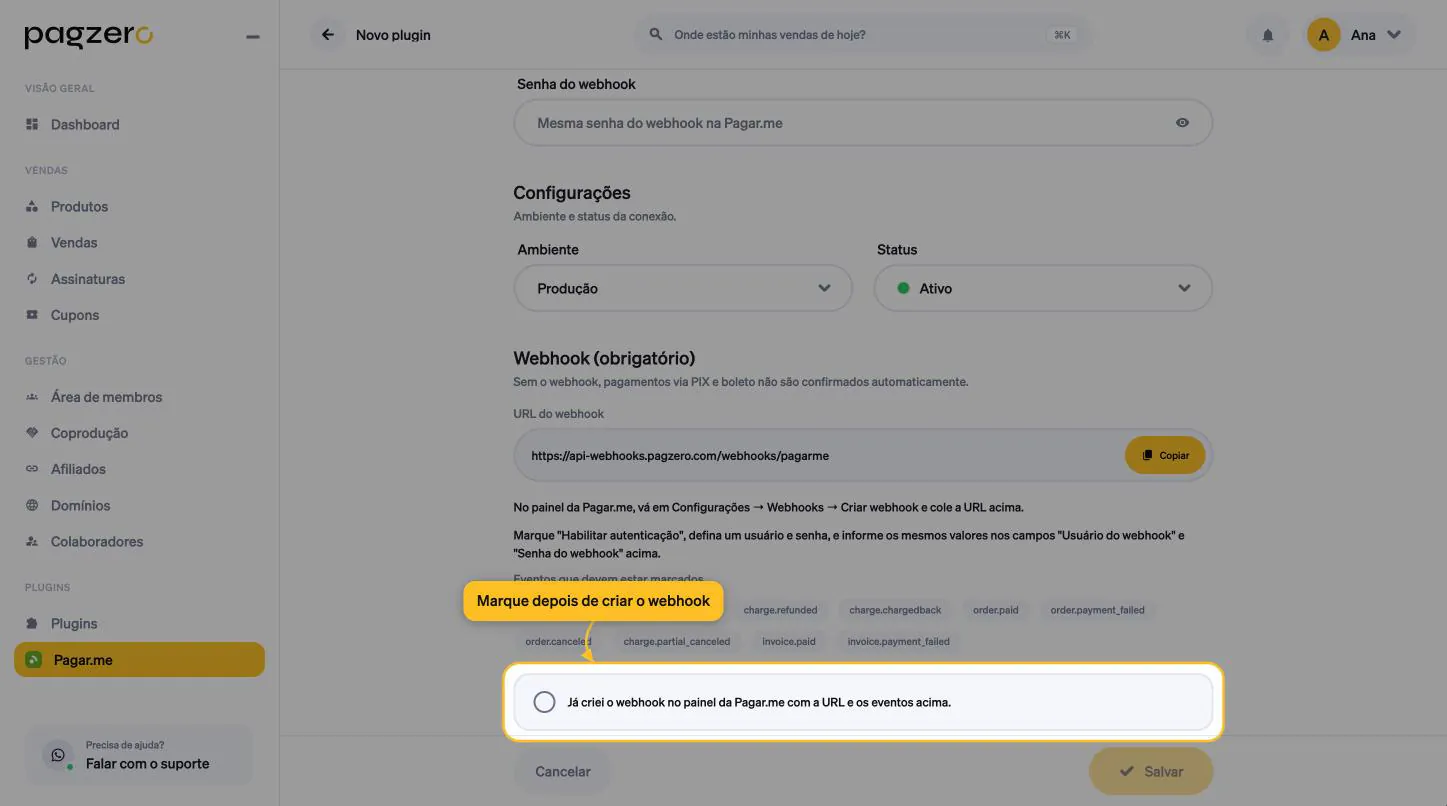Click the Afiliados link icon
The width and height of the screenshot is (1447, 806).
[32, 469]
